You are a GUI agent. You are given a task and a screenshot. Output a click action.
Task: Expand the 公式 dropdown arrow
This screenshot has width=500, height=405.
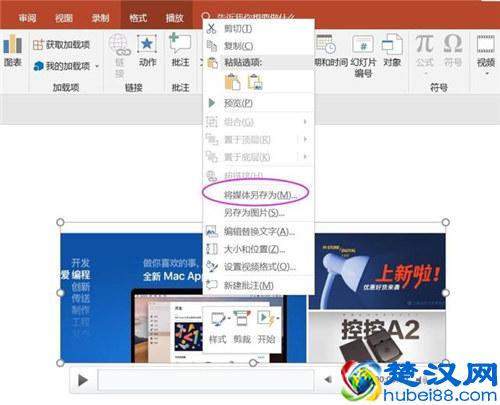point(425,72)
